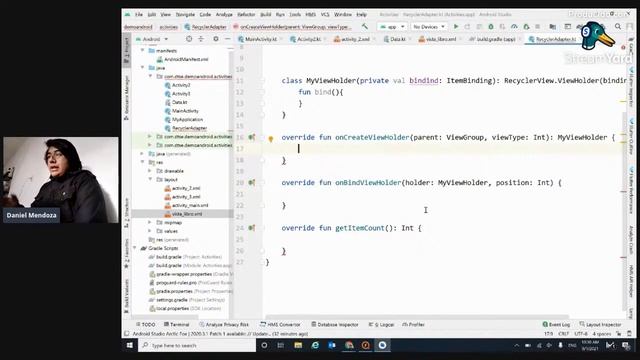This screenshot has height=360, width=640.
Task: Open the Event Log panel
Action: (x=556, y=324)
